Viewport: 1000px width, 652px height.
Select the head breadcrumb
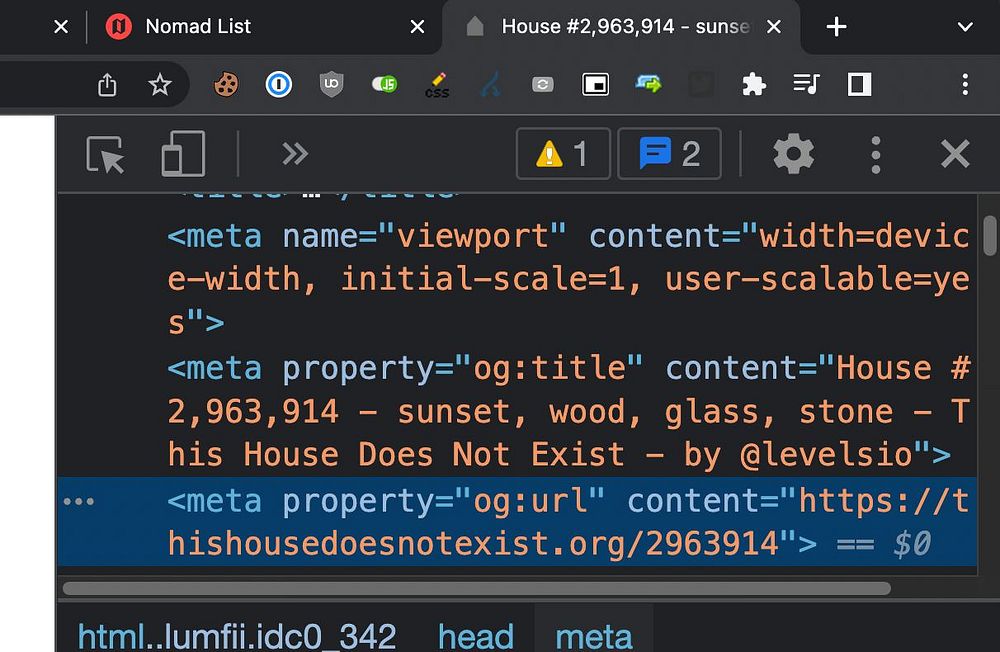coord(476,636)
